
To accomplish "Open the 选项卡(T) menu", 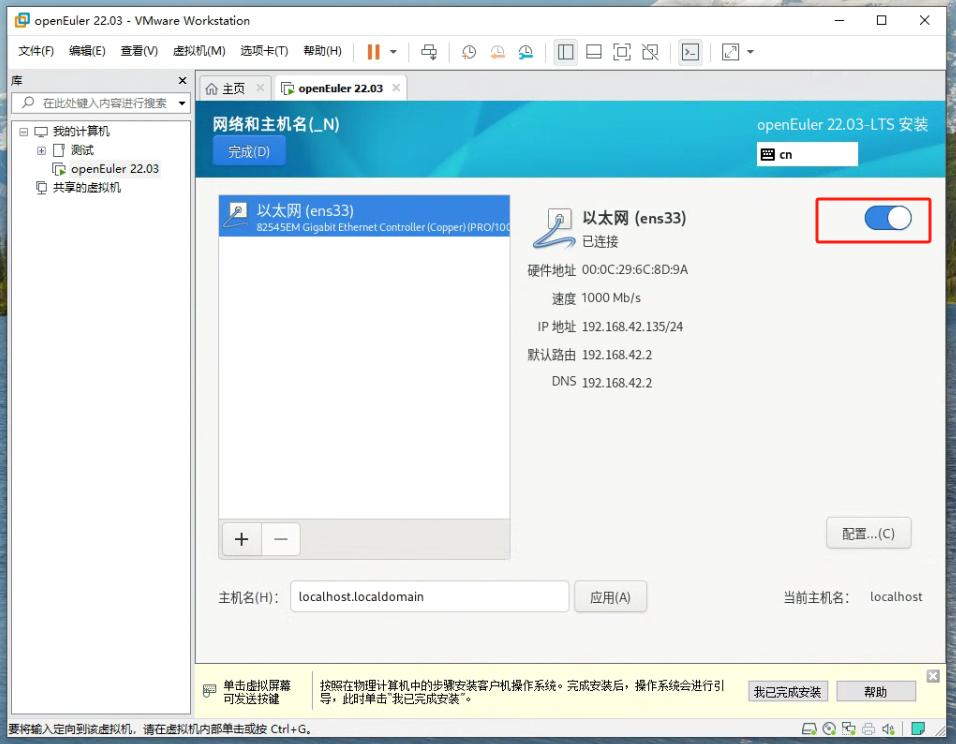I will click(x=264, y=51).
